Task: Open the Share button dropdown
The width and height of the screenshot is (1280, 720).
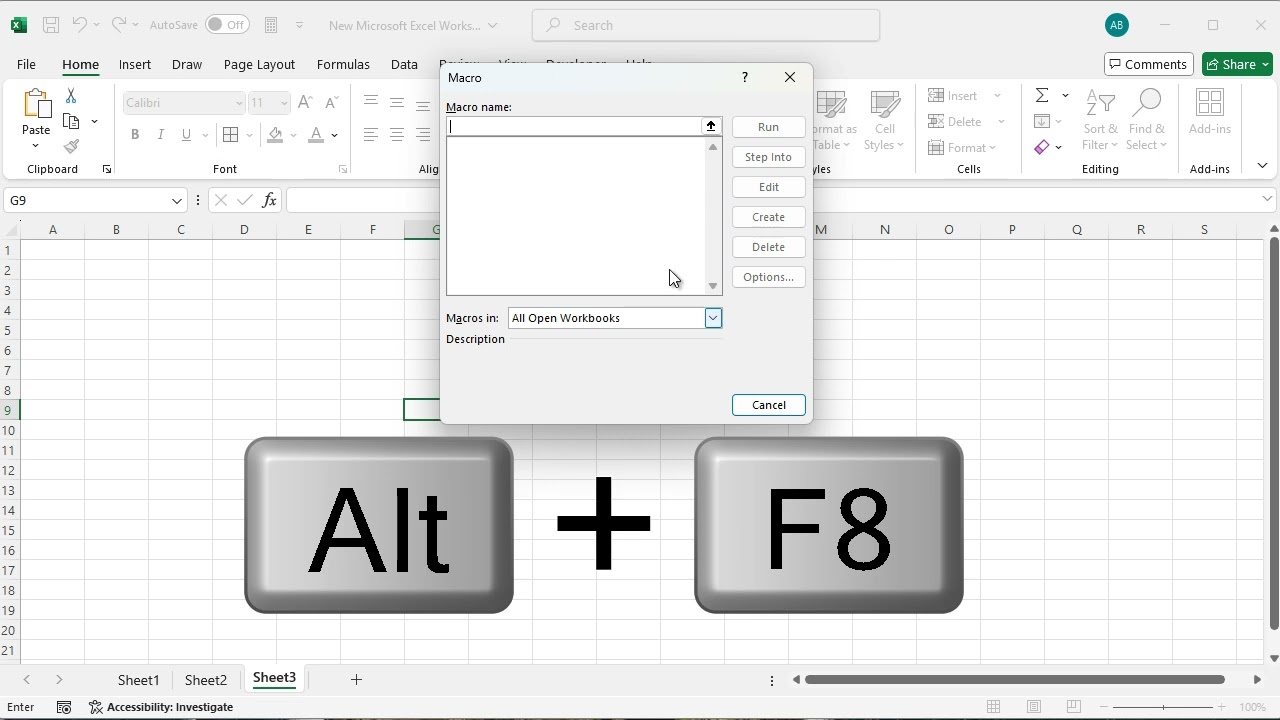Action: (x=1265, y=64)
